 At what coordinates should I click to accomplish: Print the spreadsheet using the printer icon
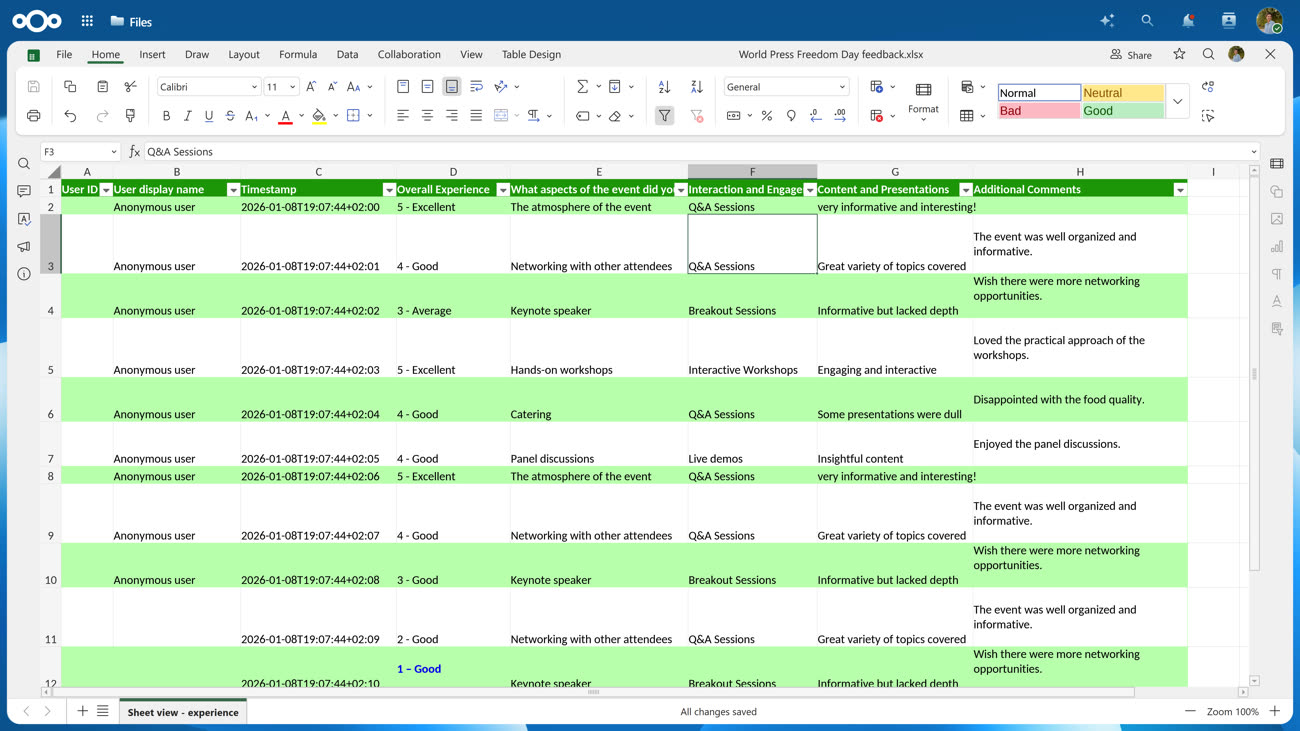(x=33, y=116)
